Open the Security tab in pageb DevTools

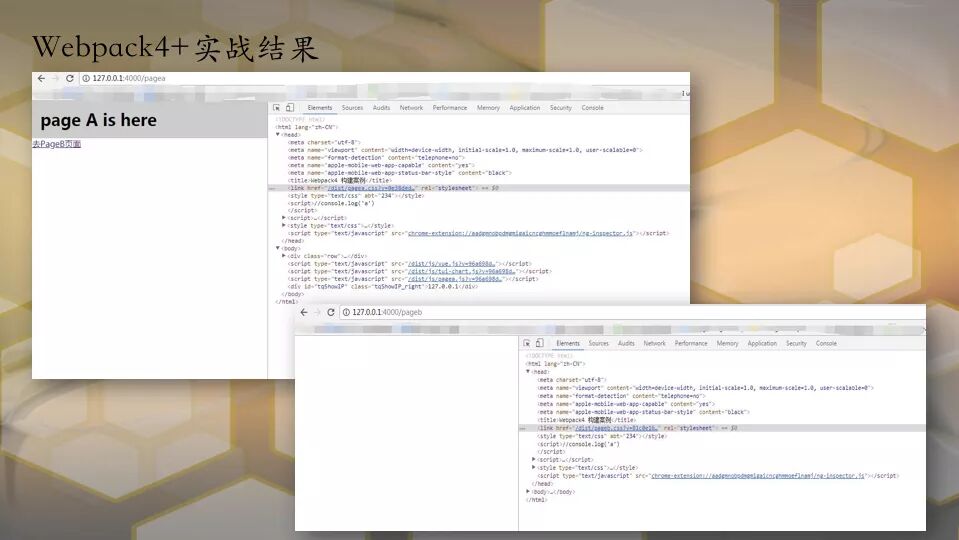coord(796,344)
